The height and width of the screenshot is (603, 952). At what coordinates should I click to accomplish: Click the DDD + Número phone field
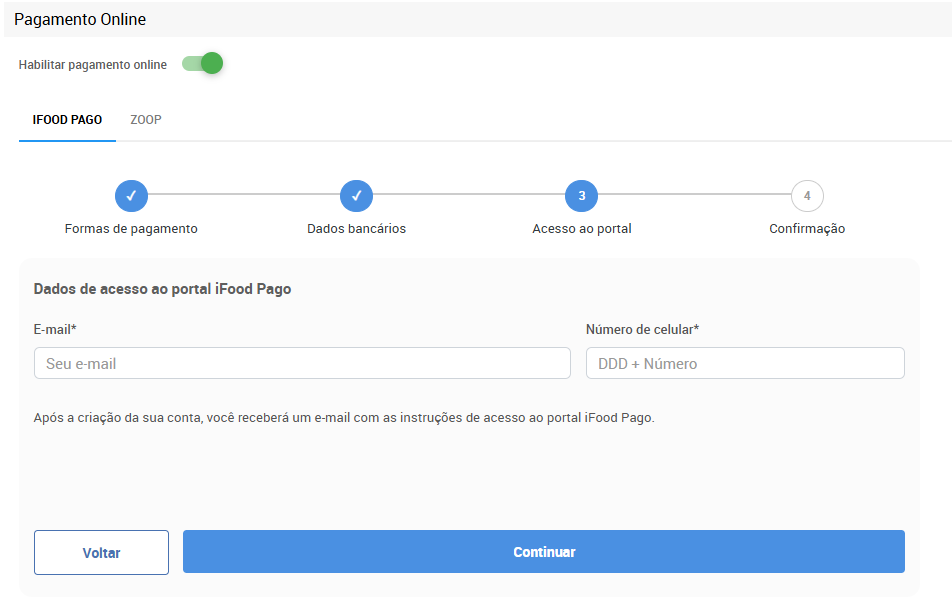pyautogui.click(x=745, y=364)
